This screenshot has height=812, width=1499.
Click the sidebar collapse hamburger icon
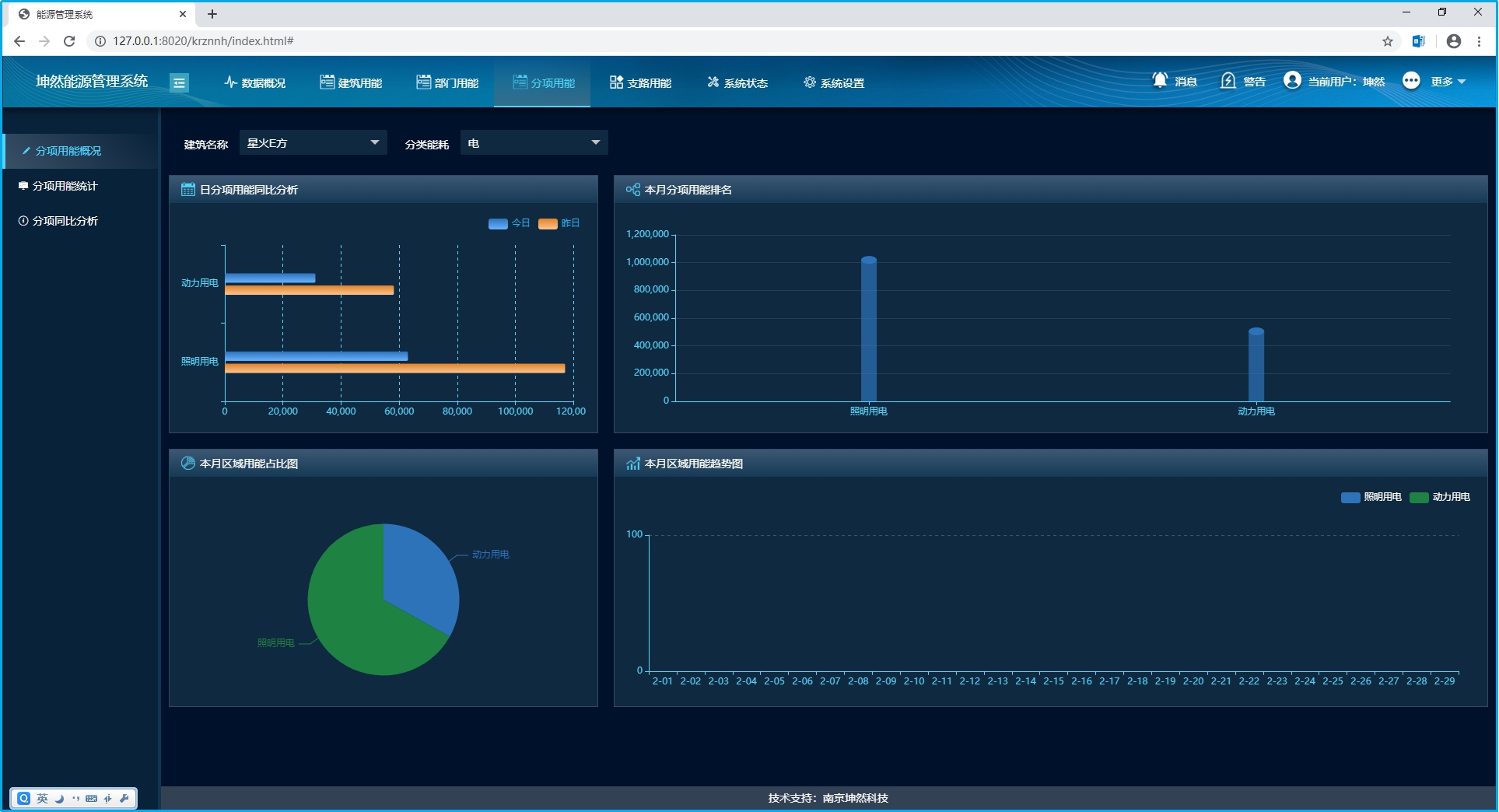[179, 82]
